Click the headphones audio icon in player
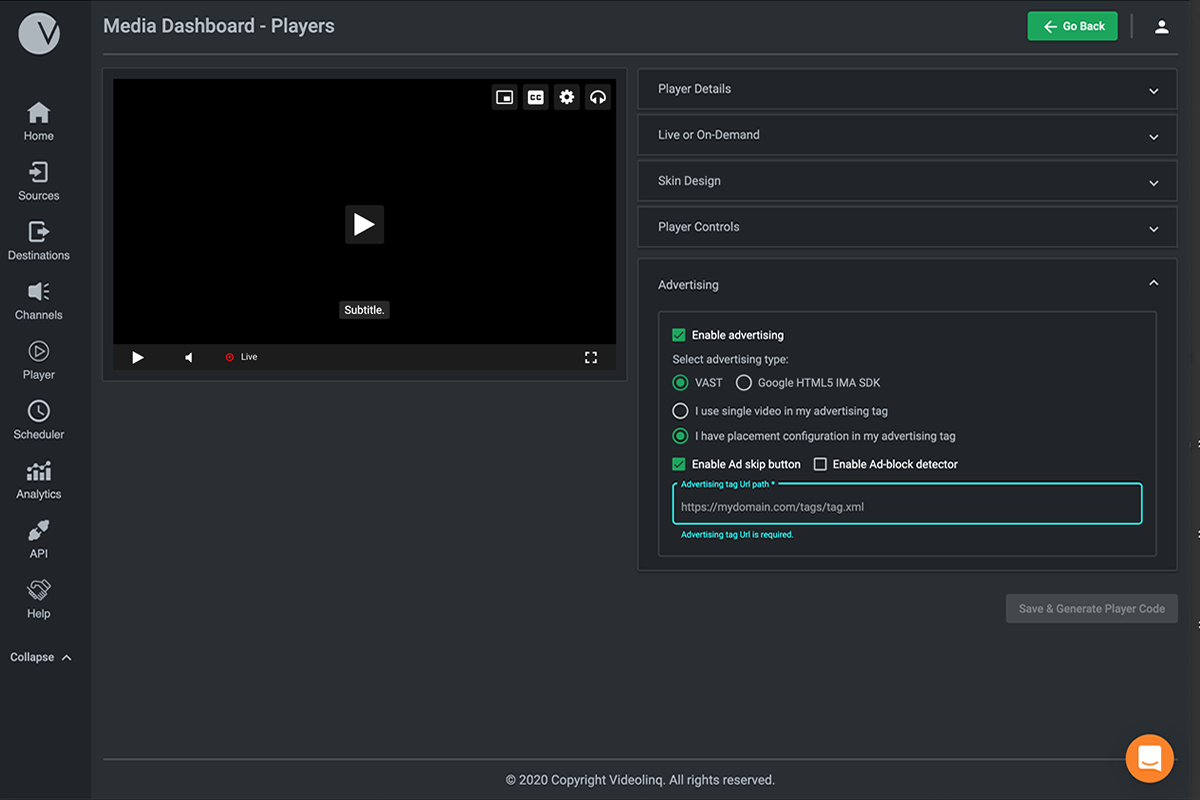This screenshot has width=1200, height=800. pos(598,97)
